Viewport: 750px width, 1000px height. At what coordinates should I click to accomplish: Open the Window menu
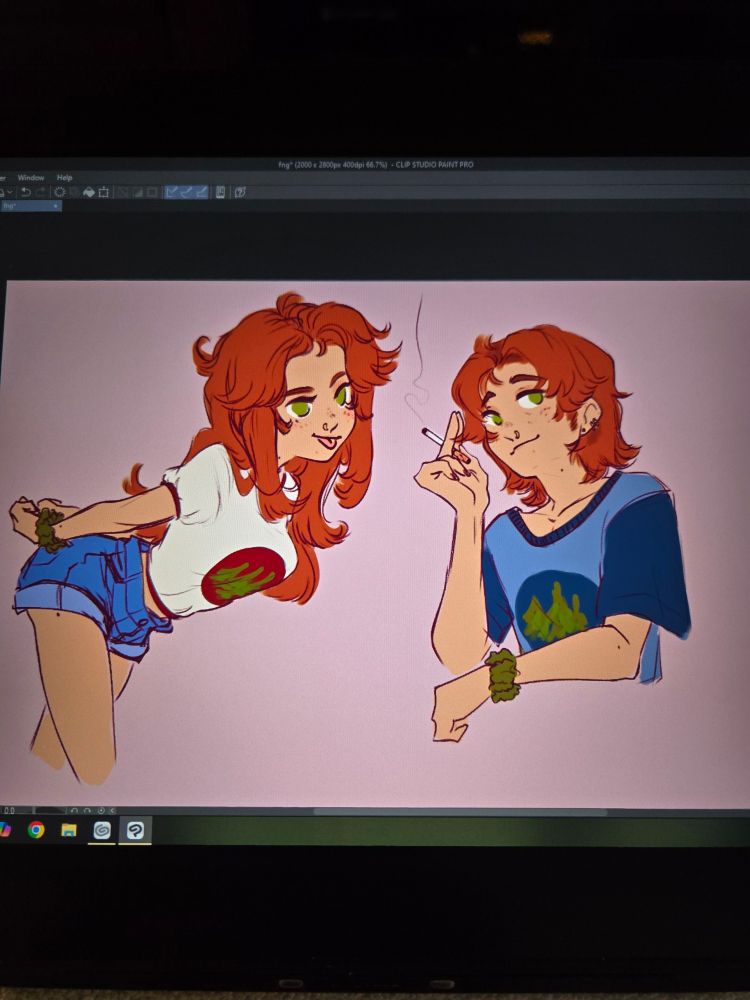point(31,178)
